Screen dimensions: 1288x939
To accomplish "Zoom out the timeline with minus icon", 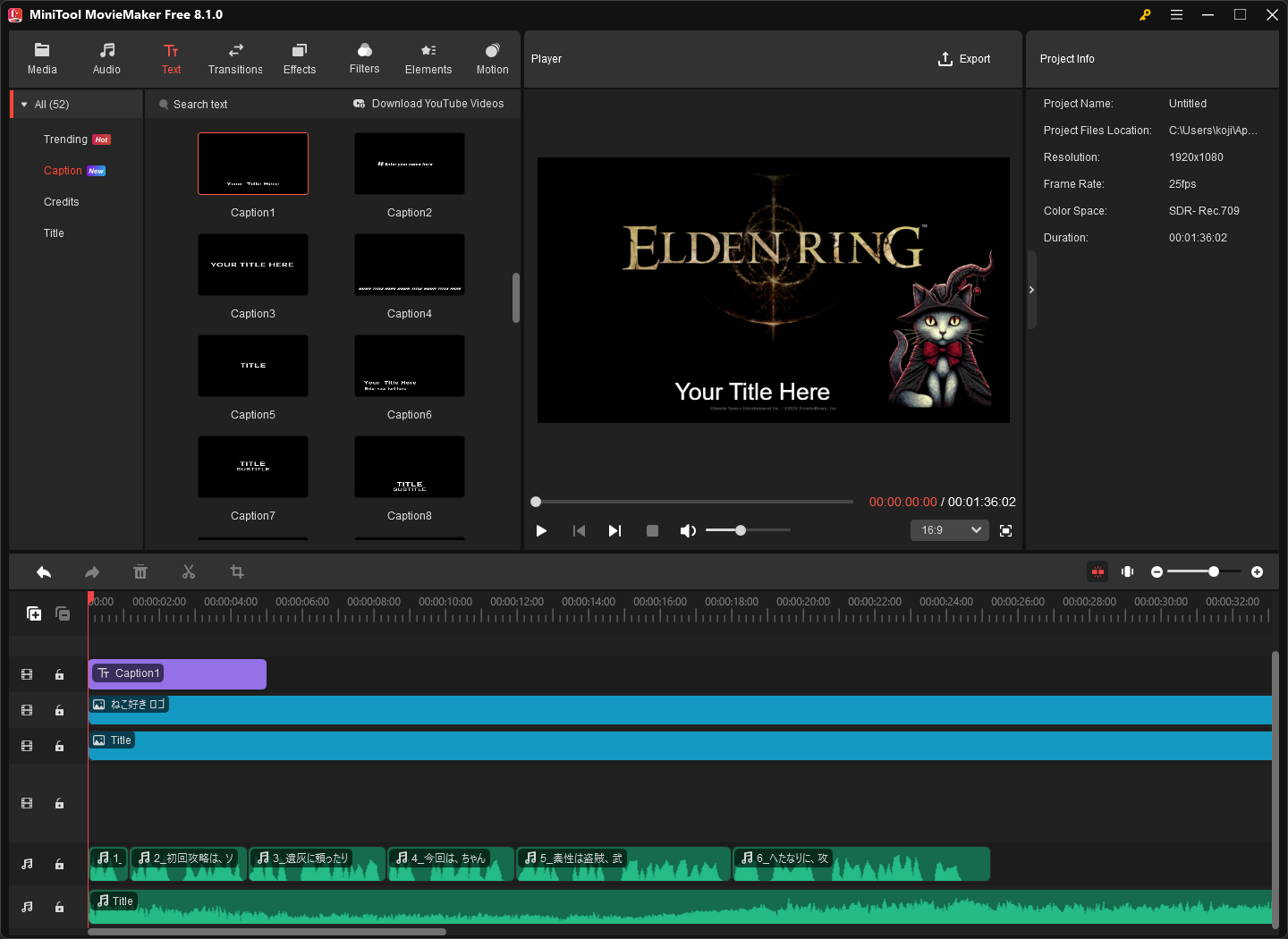I will [x=1157, y=571].
